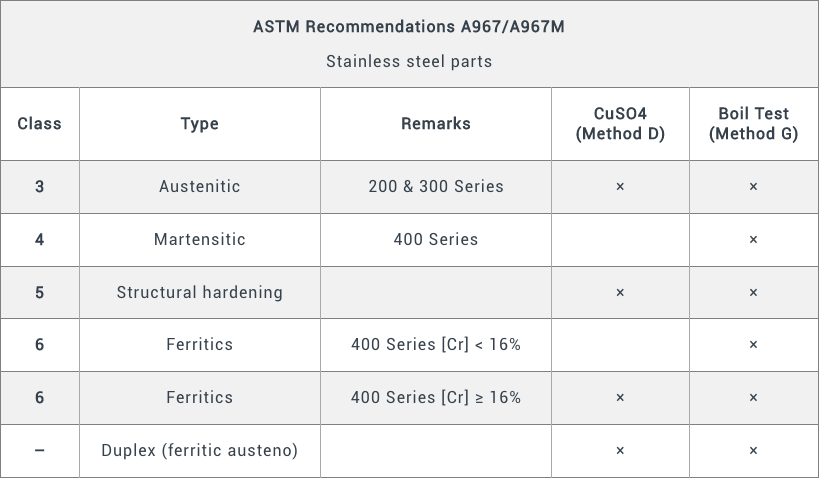819x478 pixels.
Task: Click the 400 Series [Cr] < 16% cell
Action: click(435, 344)
